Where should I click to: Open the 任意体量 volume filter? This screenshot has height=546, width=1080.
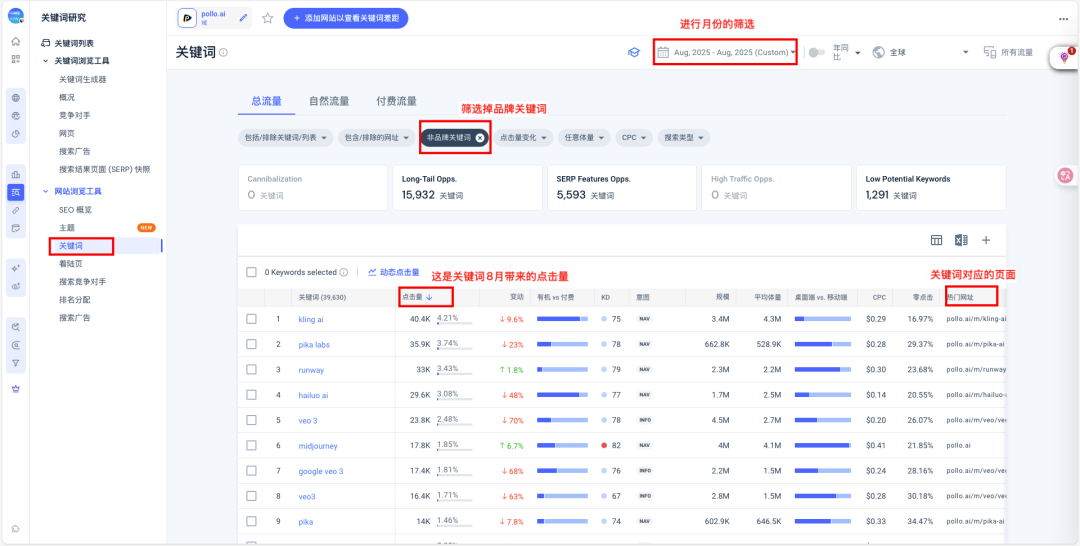(584, 138)
